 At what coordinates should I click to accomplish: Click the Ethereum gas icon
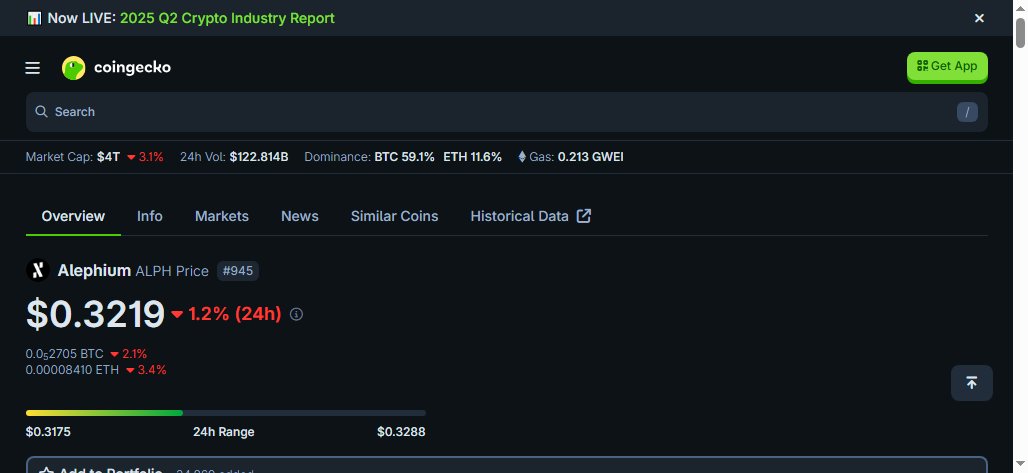tap(522, 157)
